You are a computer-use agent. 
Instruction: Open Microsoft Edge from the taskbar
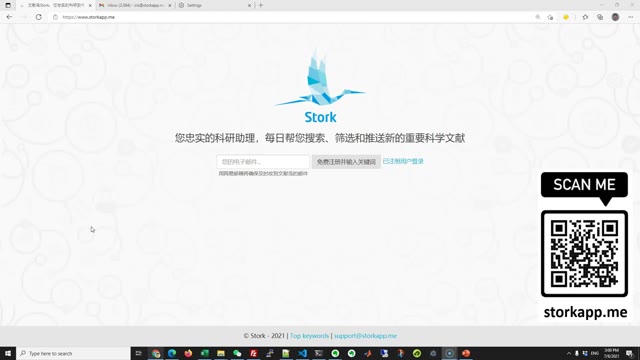[172, 353]
